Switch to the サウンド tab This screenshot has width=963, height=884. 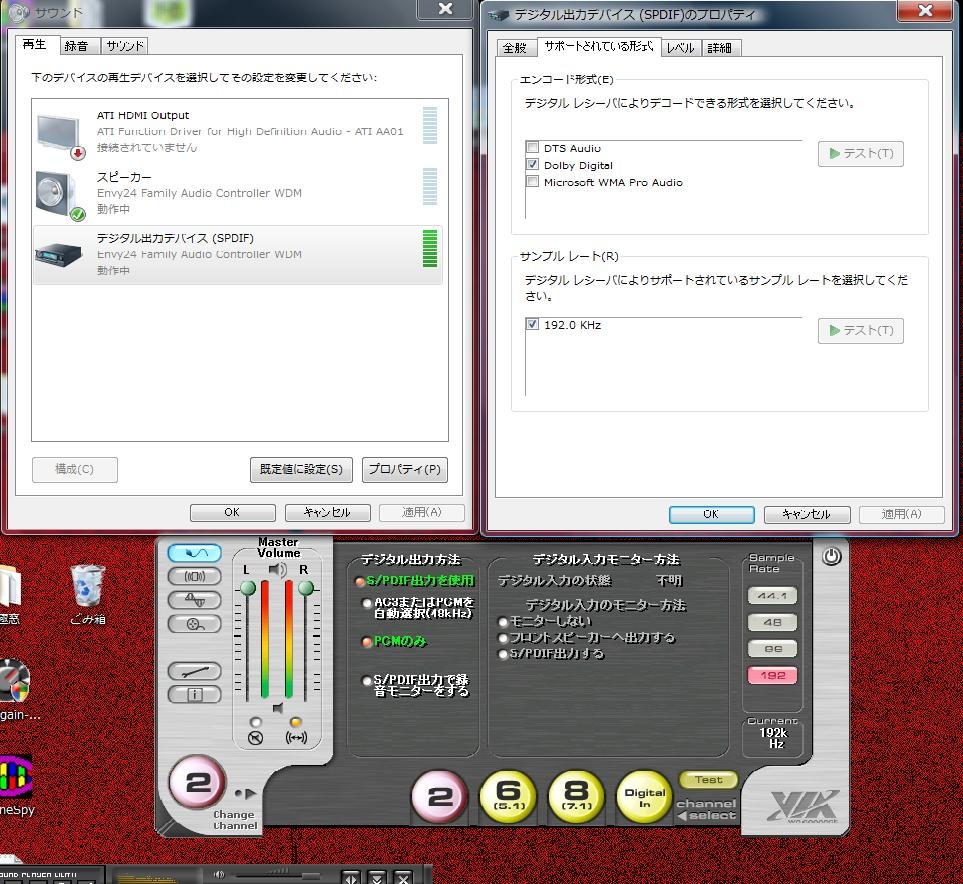click(x=125, y=46)
